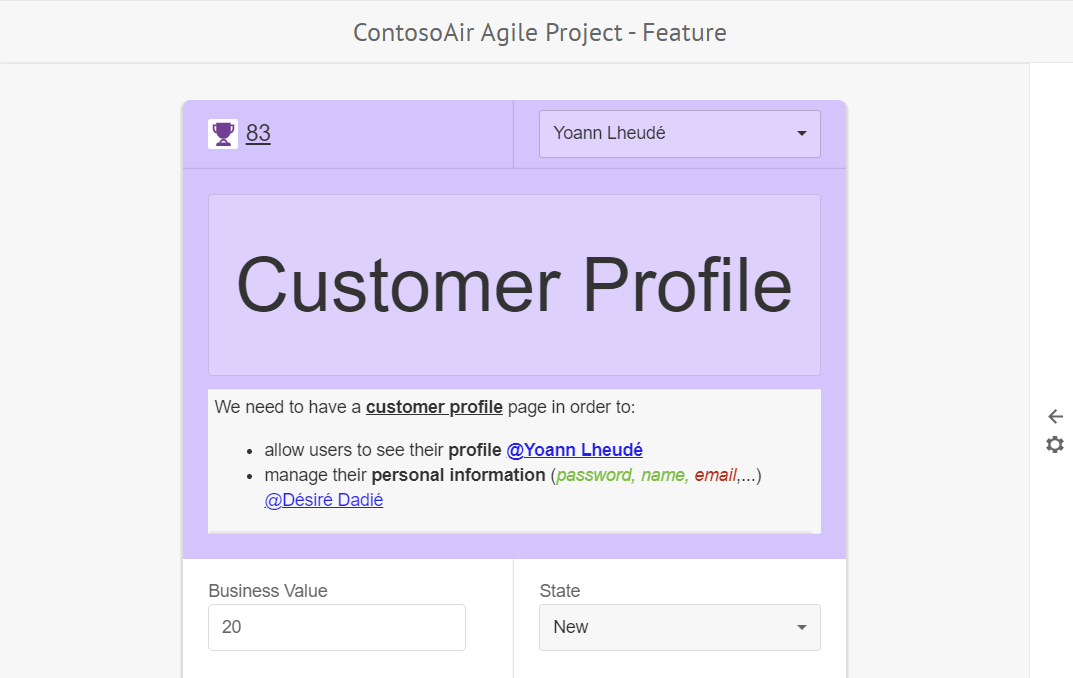Click the 'personal information' bold text
Viewport: 1073px width, 678px height.
458,475
